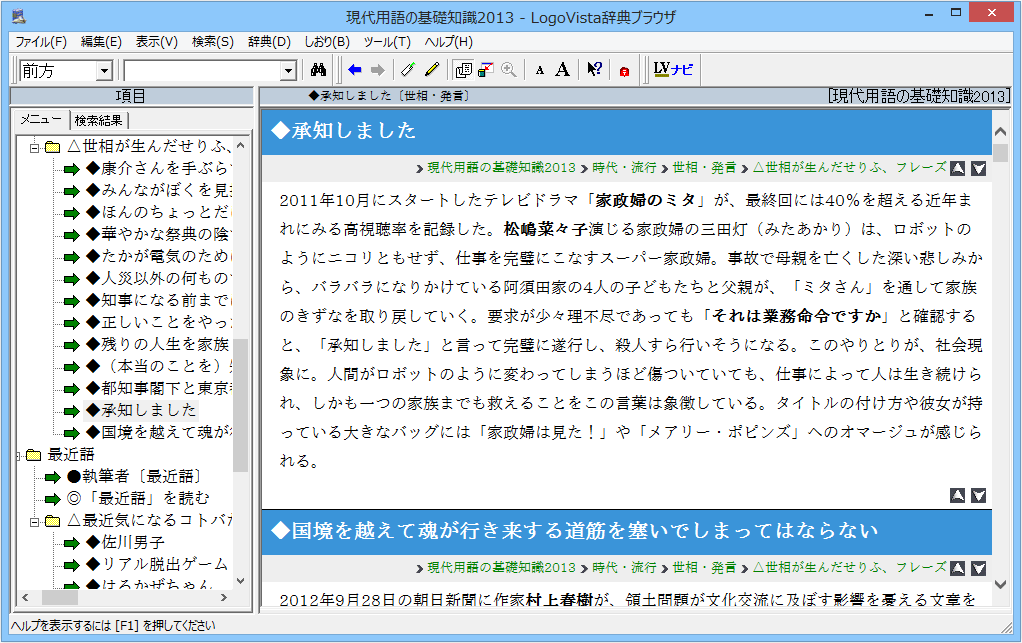Open the しおり(B) menu
The image size is (1022, 643).
[x=327, y=41]
